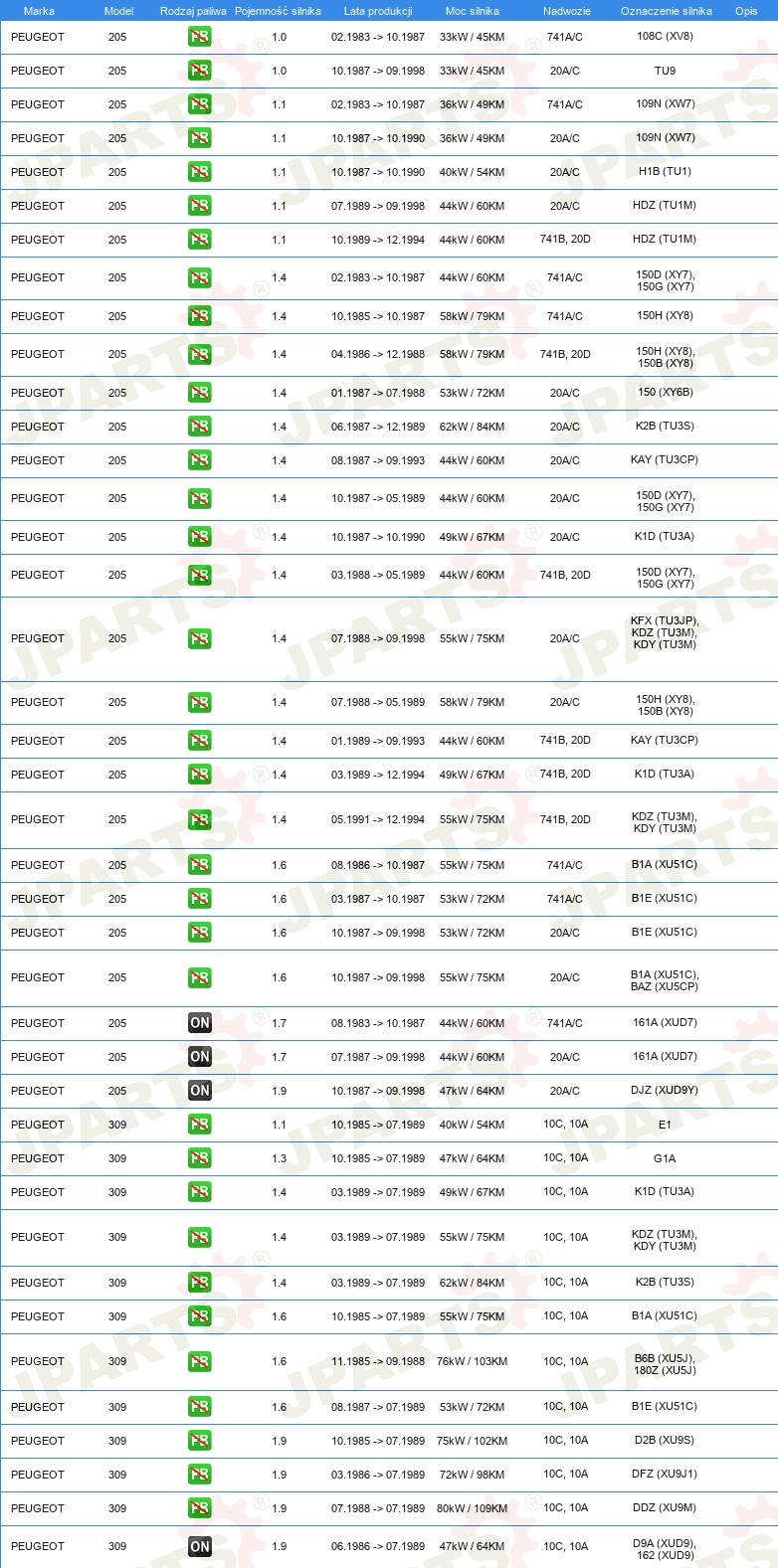Click diesel ON icon in DJZ (XUD9Y) row
Viewport: 778px width, 1568px height.
click(200, 1091)
